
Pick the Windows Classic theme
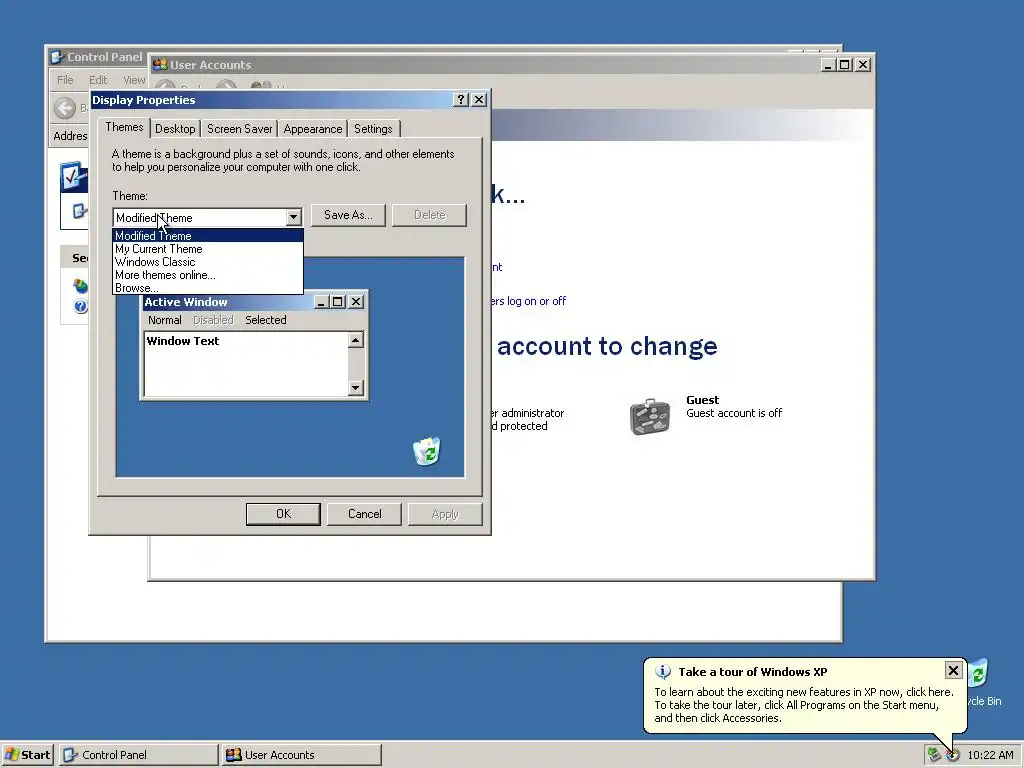tap(208, 262)
